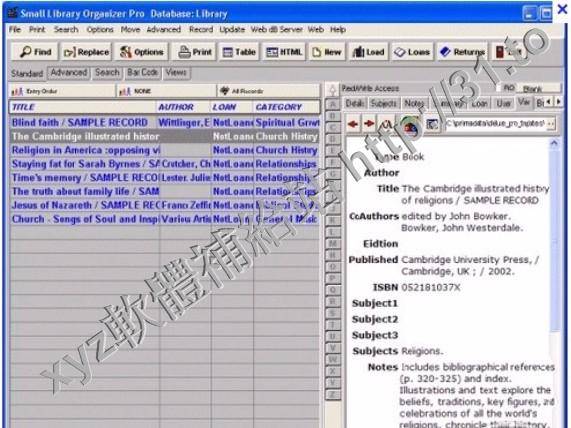Screen dimensions: 571x428
Task: Click the red right arrow next icon
Action: [x=369, y=124]
